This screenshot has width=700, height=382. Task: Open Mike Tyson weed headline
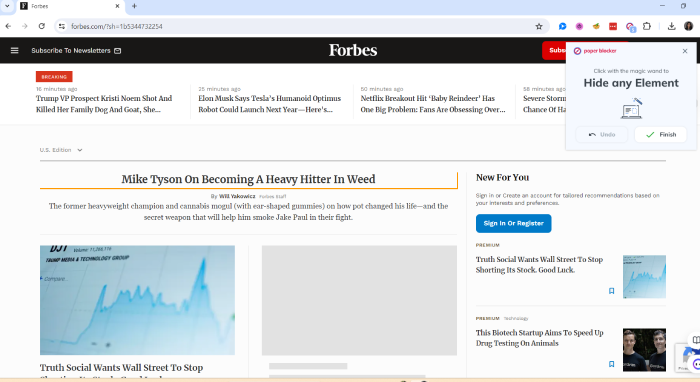tap(248, 179)
